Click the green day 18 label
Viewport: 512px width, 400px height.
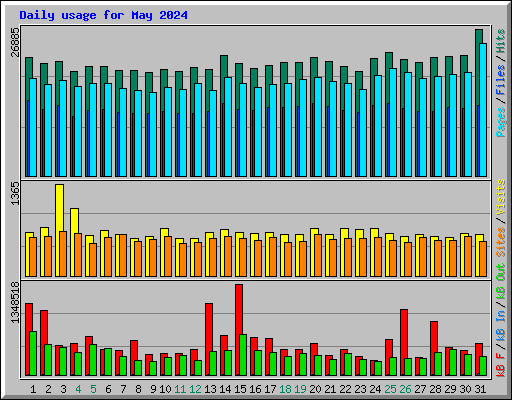point(285,389)
